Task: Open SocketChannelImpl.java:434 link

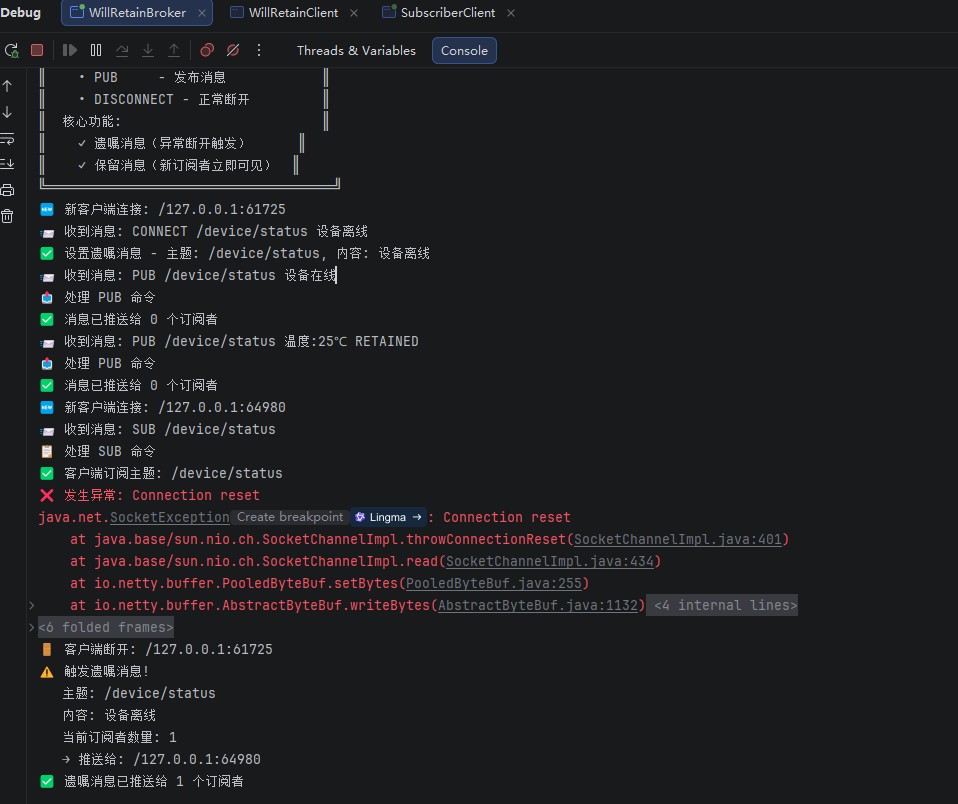Action: (x=550, y=561)
